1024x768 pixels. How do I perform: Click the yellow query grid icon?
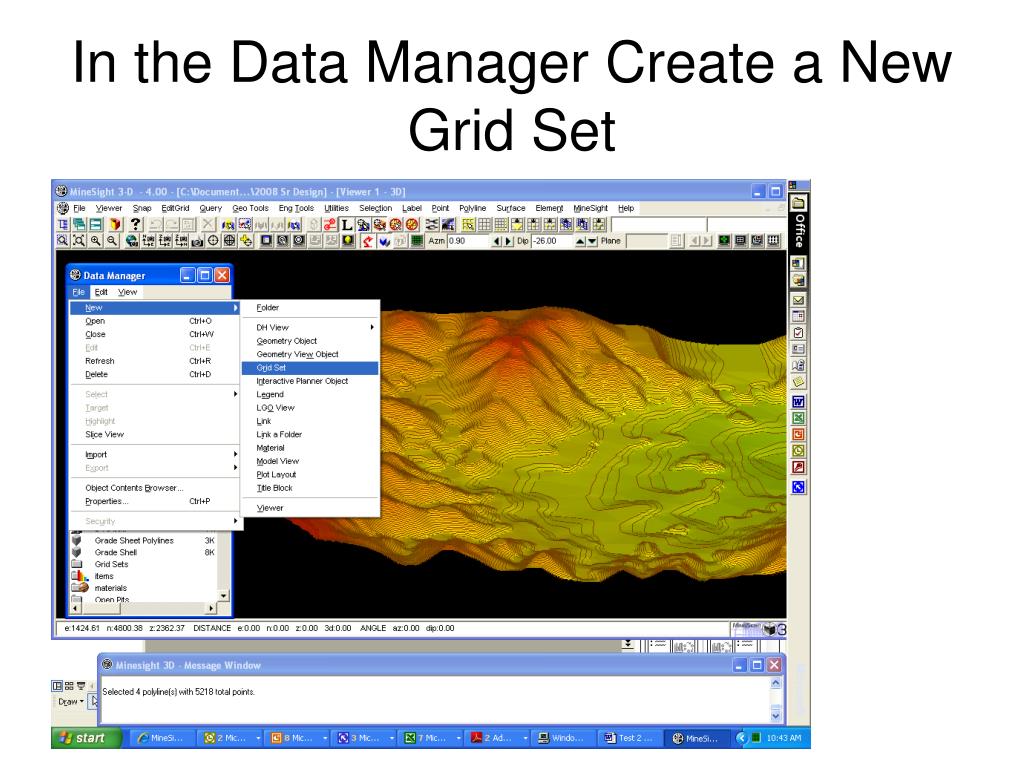pos(468,225)
